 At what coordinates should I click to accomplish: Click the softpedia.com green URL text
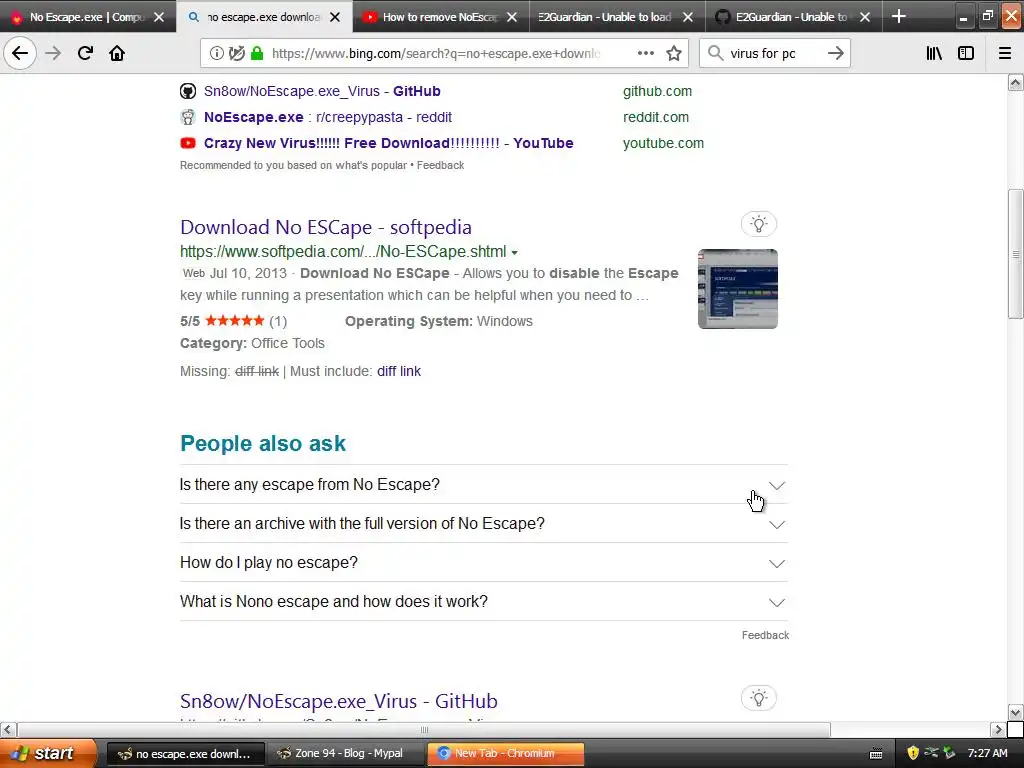(x=343, y=251)
